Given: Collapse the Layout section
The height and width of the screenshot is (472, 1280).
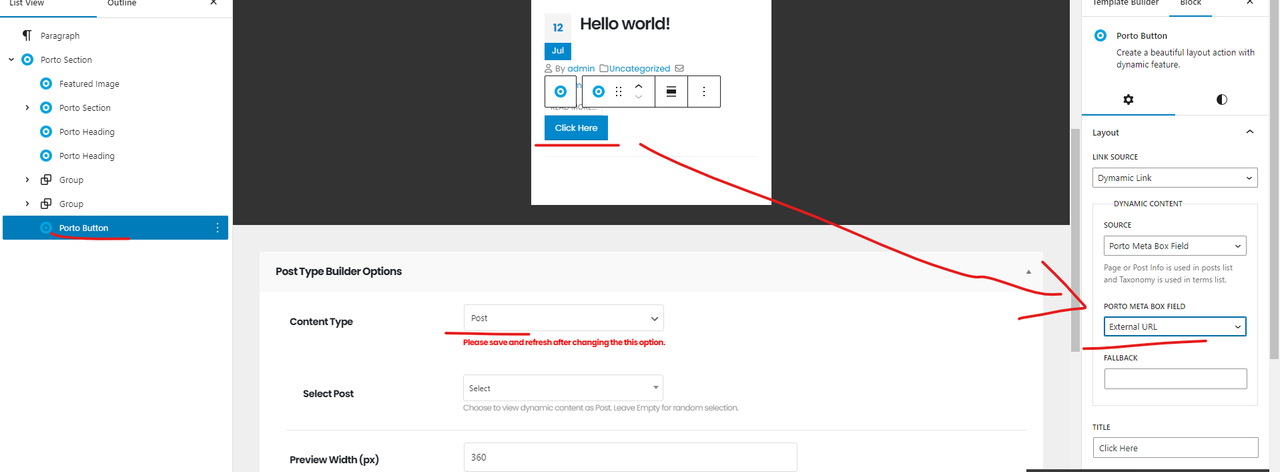Looking at the screenshot, I should click(x=1249, y=132).
